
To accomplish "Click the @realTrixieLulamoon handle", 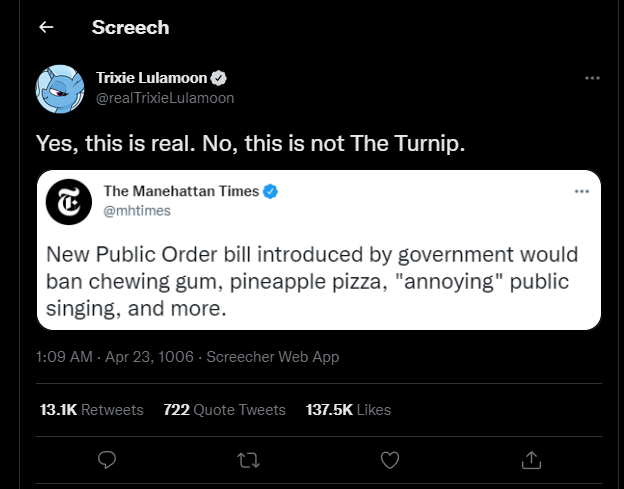I will (164, 98).
